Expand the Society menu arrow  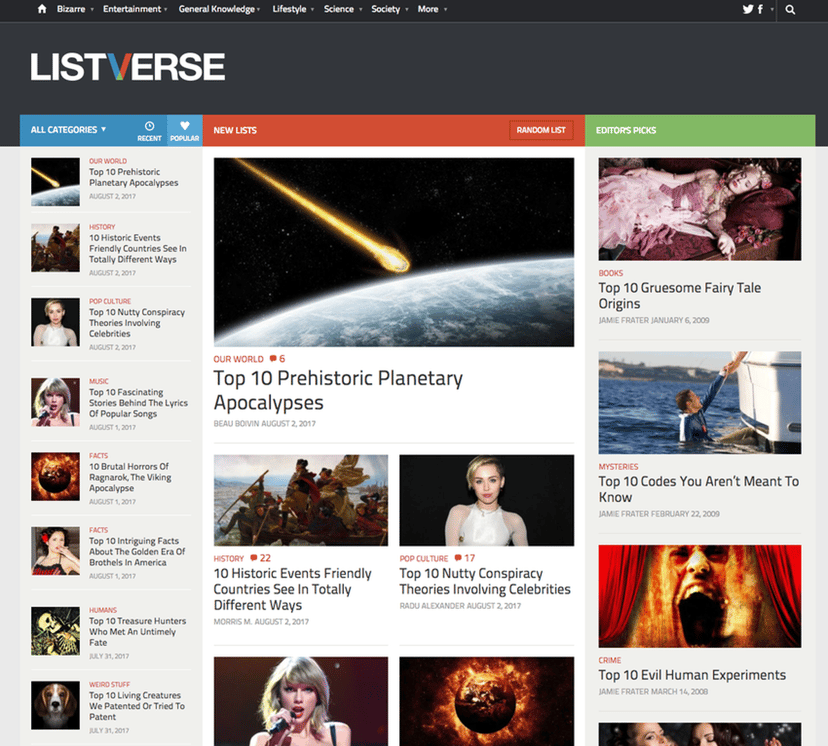407,10
